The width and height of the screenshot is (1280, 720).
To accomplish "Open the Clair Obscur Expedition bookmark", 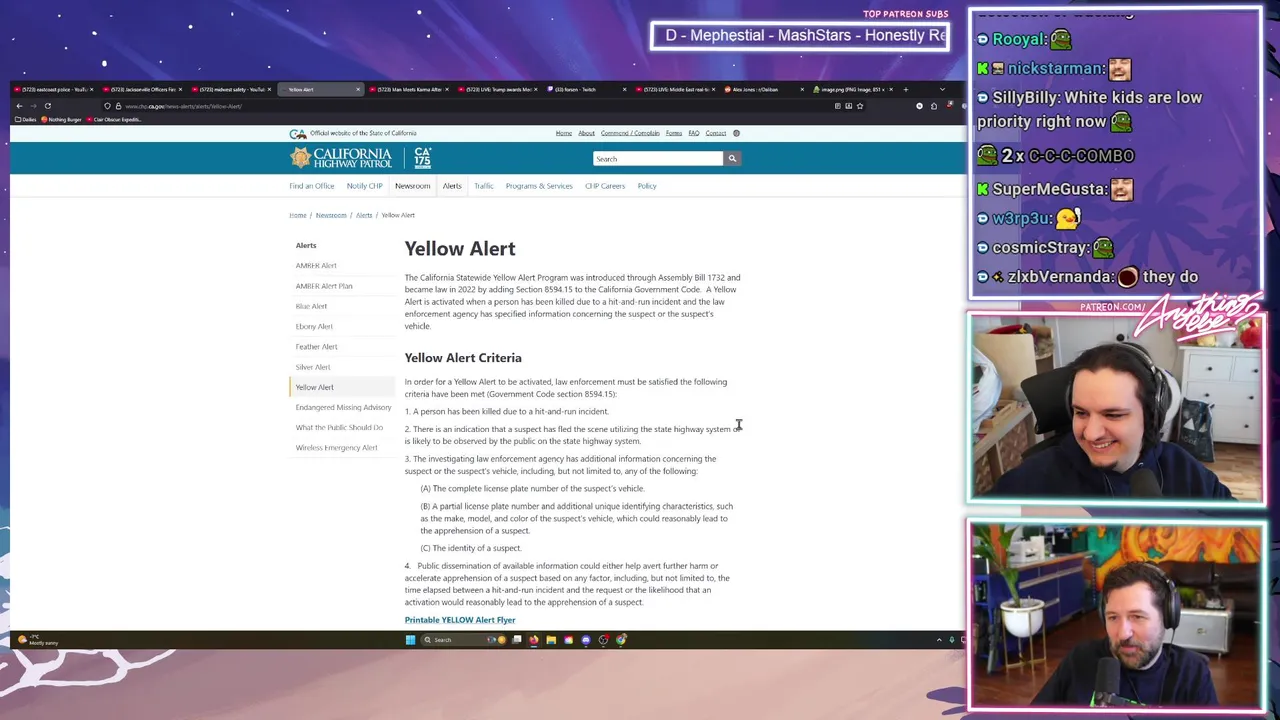I will click(116, 120).
